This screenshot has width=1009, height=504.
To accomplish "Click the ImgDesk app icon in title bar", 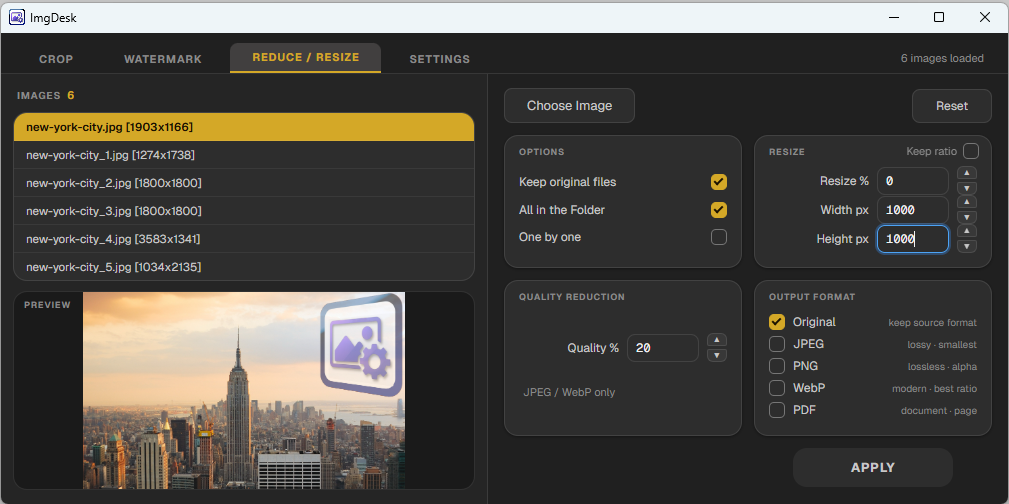I will (17, 17).
